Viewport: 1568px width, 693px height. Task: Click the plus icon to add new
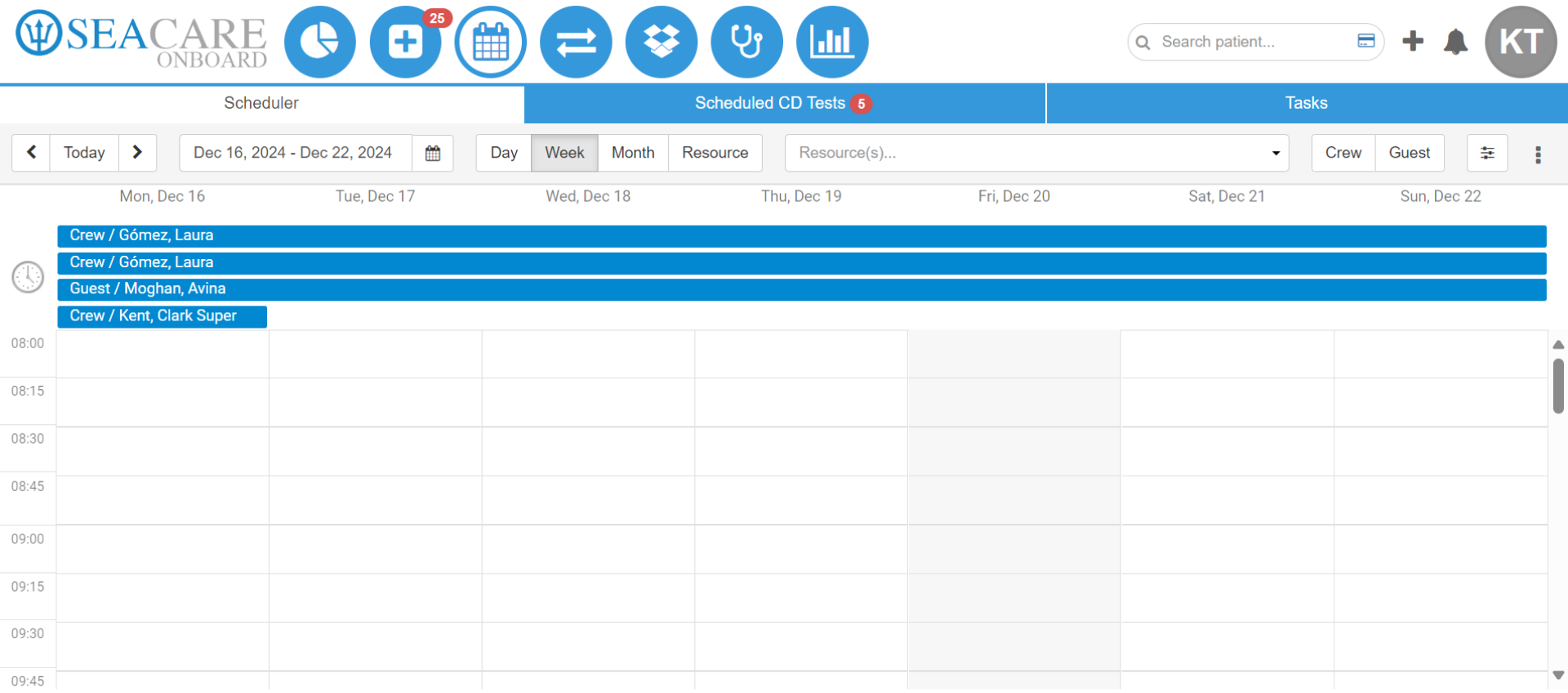point(1413,41)
